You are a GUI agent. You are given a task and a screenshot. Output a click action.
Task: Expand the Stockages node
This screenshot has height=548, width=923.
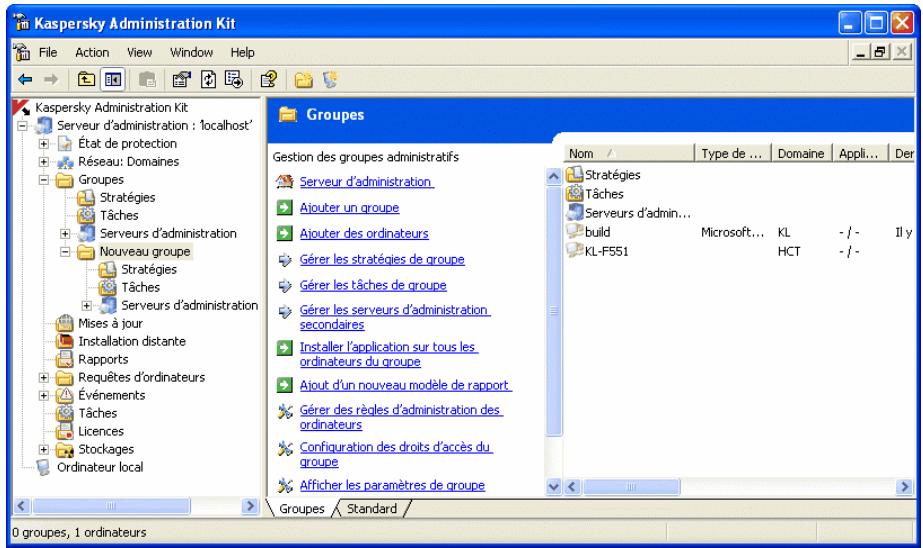point(44,450)
